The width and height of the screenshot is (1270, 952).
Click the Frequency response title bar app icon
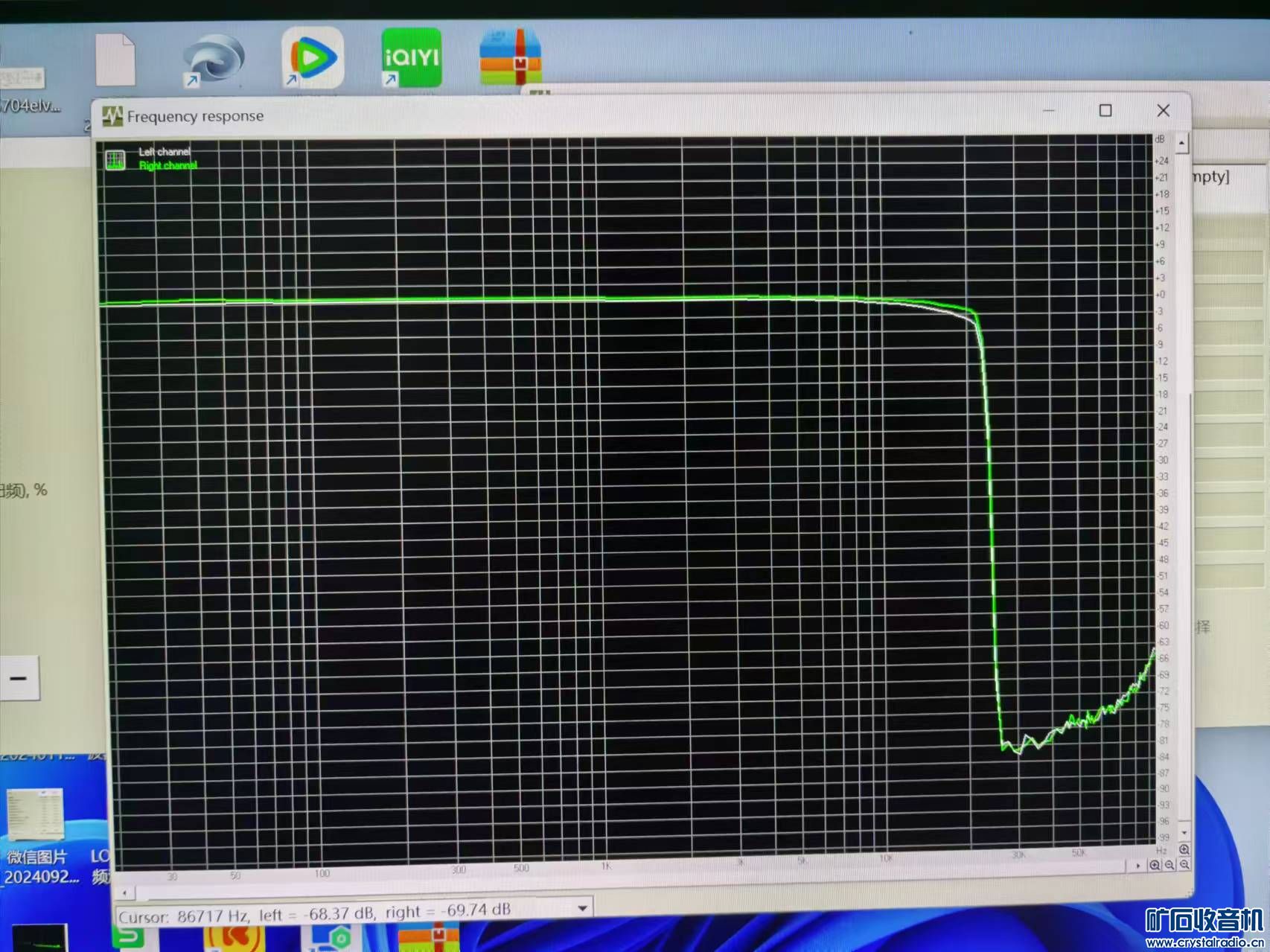coord(112,116)
